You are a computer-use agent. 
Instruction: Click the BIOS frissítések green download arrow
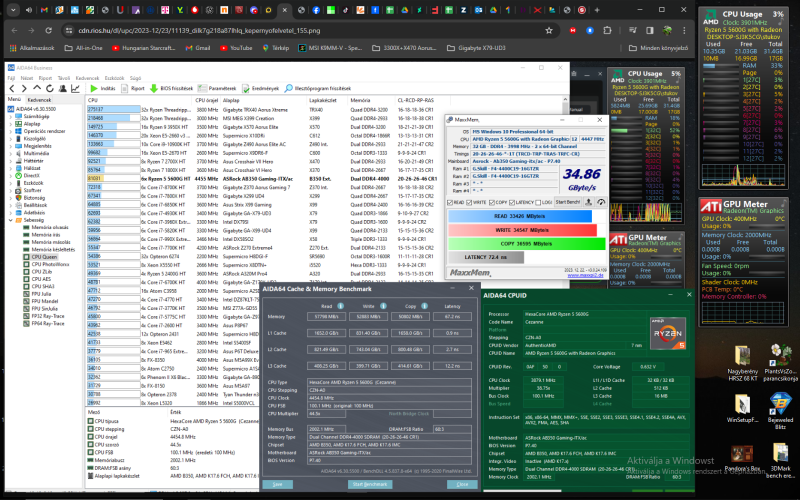coord(154,88)
